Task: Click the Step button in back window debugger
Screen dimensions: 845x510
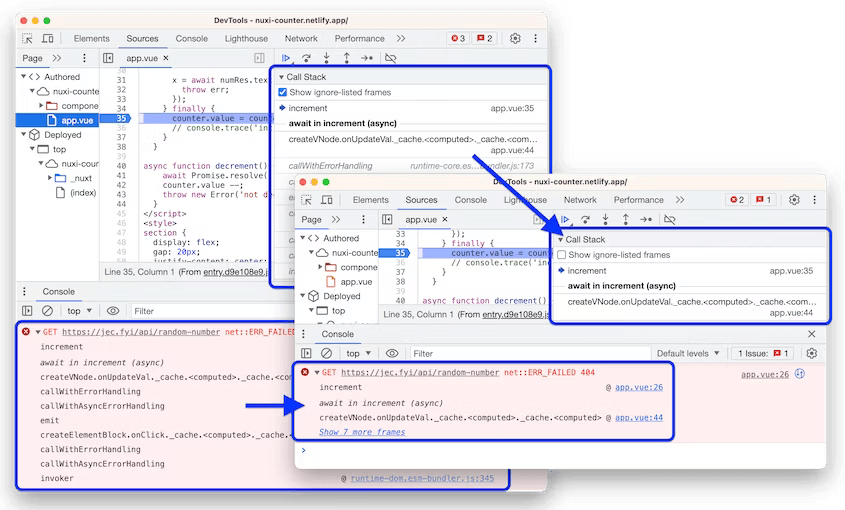Action: pyautogui.click(x=367, y=58)
